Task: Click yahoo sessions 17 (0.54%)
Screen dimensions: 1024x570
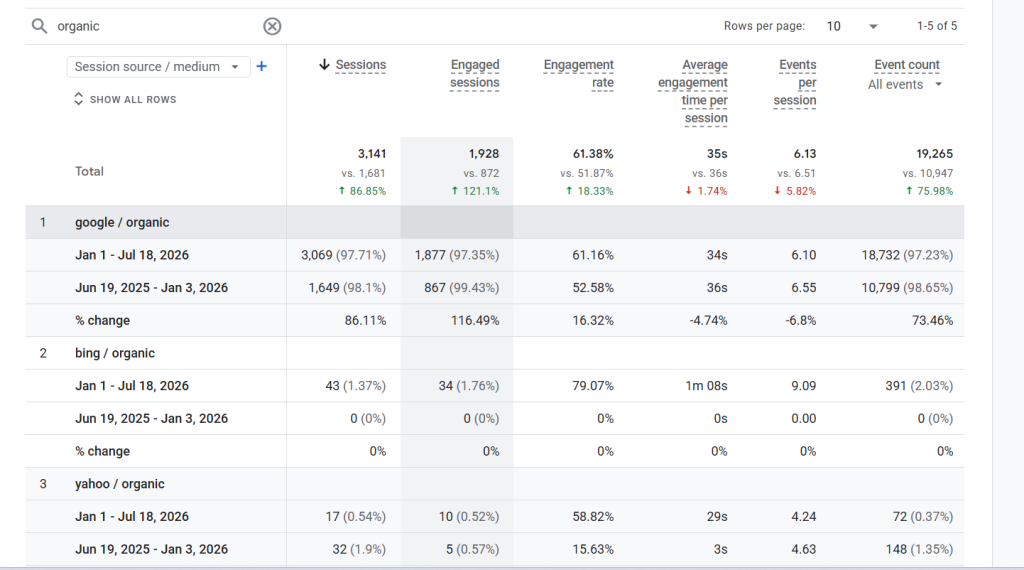Action: [356, 516]
